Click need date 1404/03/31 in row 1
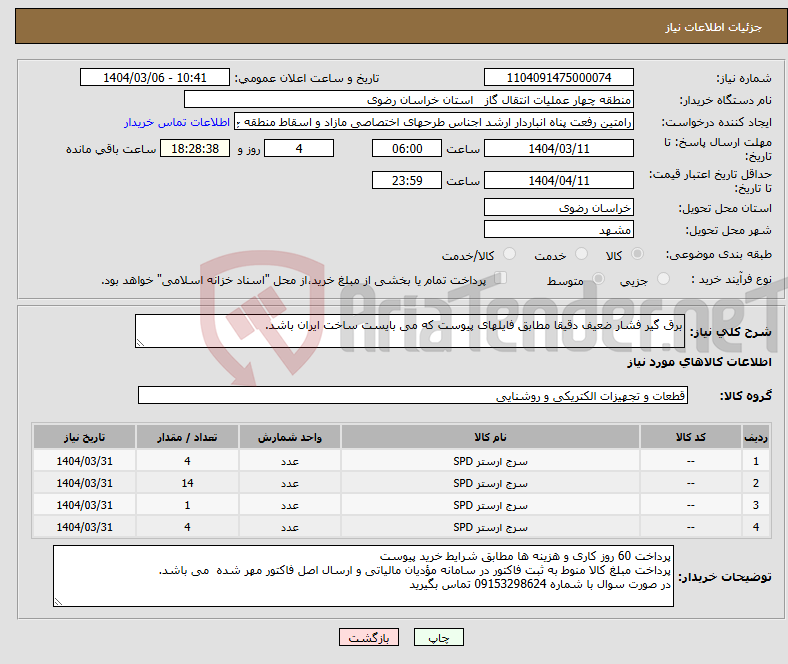 tap(84, 461)
